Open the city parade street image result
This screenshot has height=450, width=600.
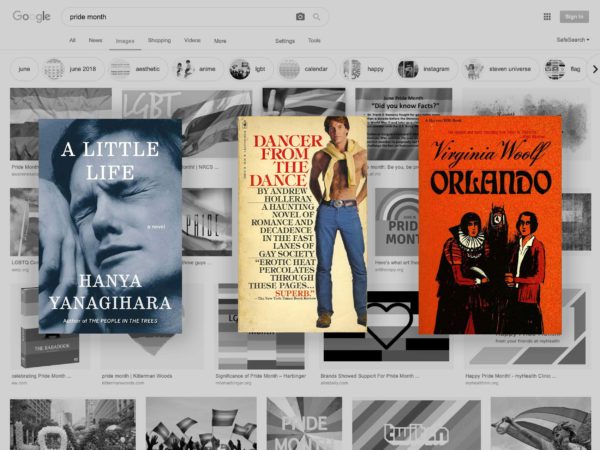73,425
